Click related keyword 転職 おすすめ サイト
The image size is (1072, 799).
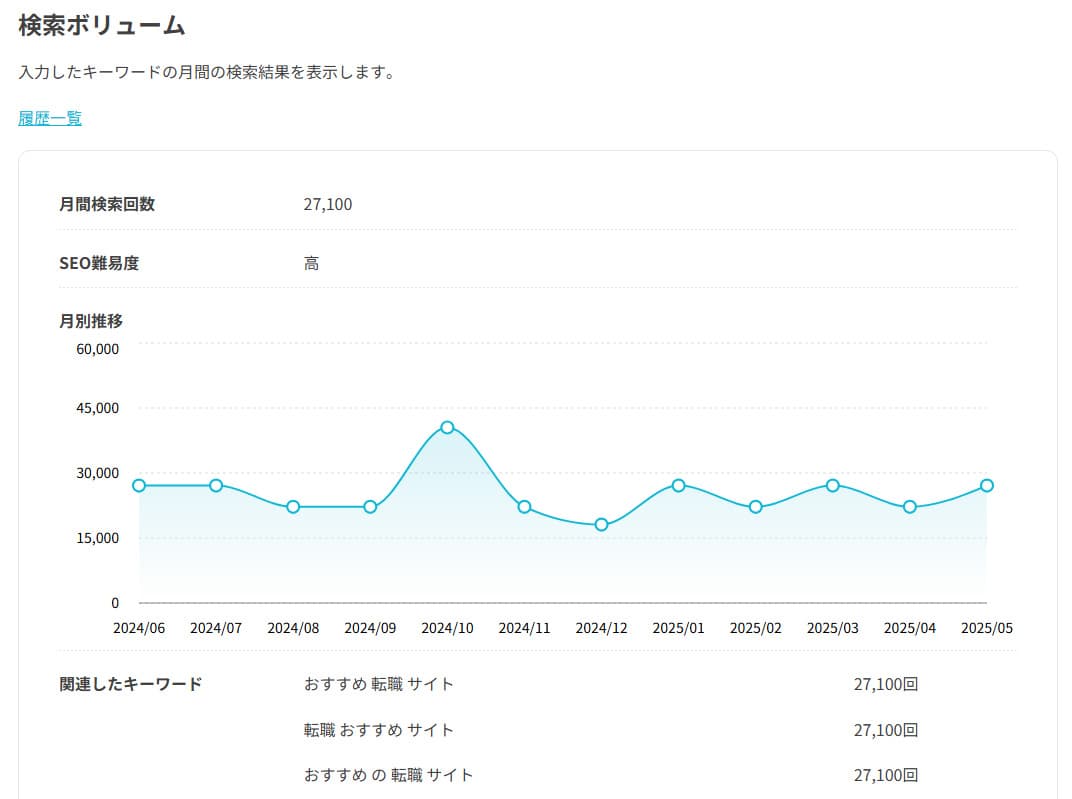coord(379,730)
